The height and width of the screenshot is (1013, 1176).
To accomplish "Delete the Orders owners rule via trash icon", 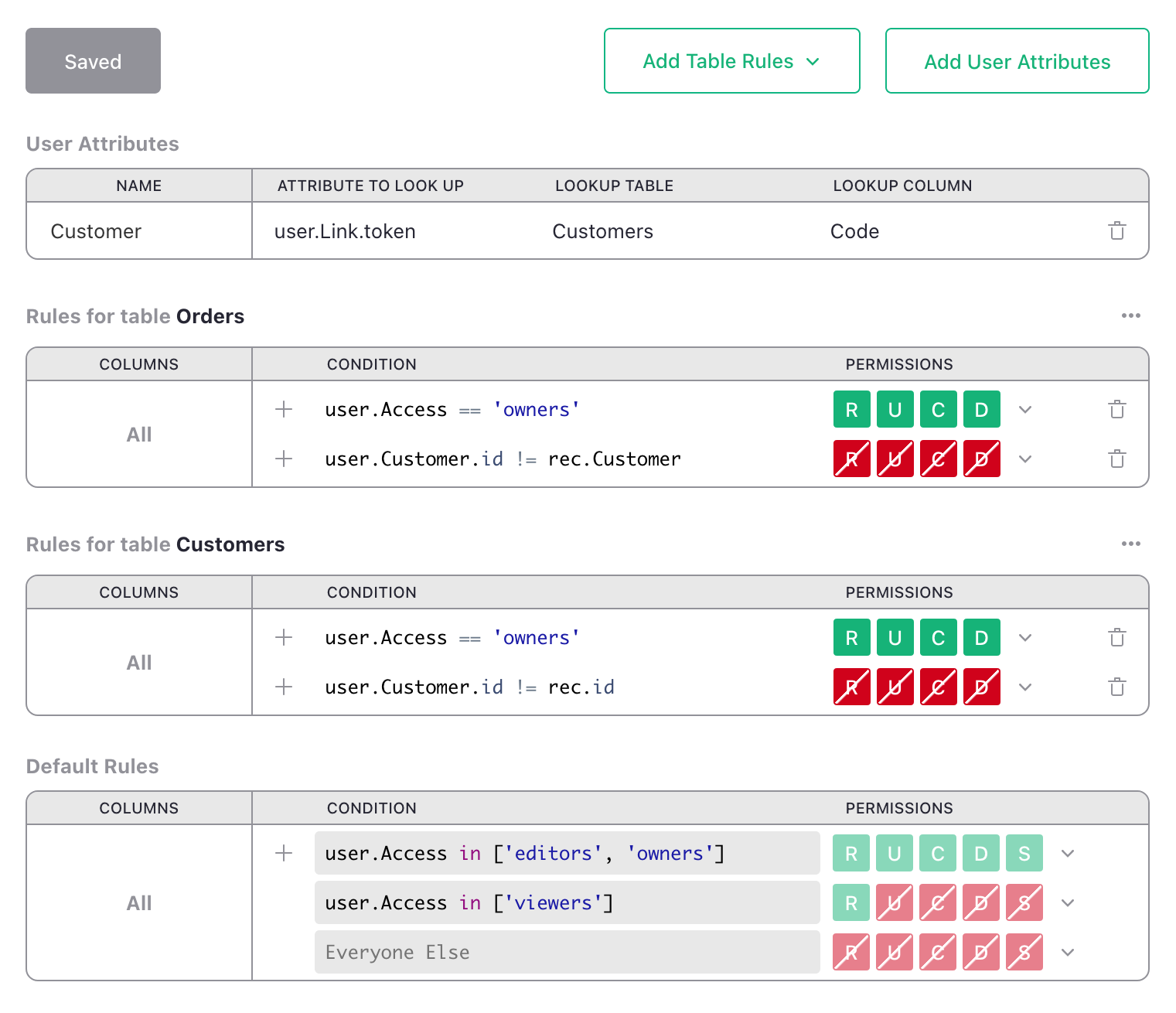I will click(x=1116, y=410).
